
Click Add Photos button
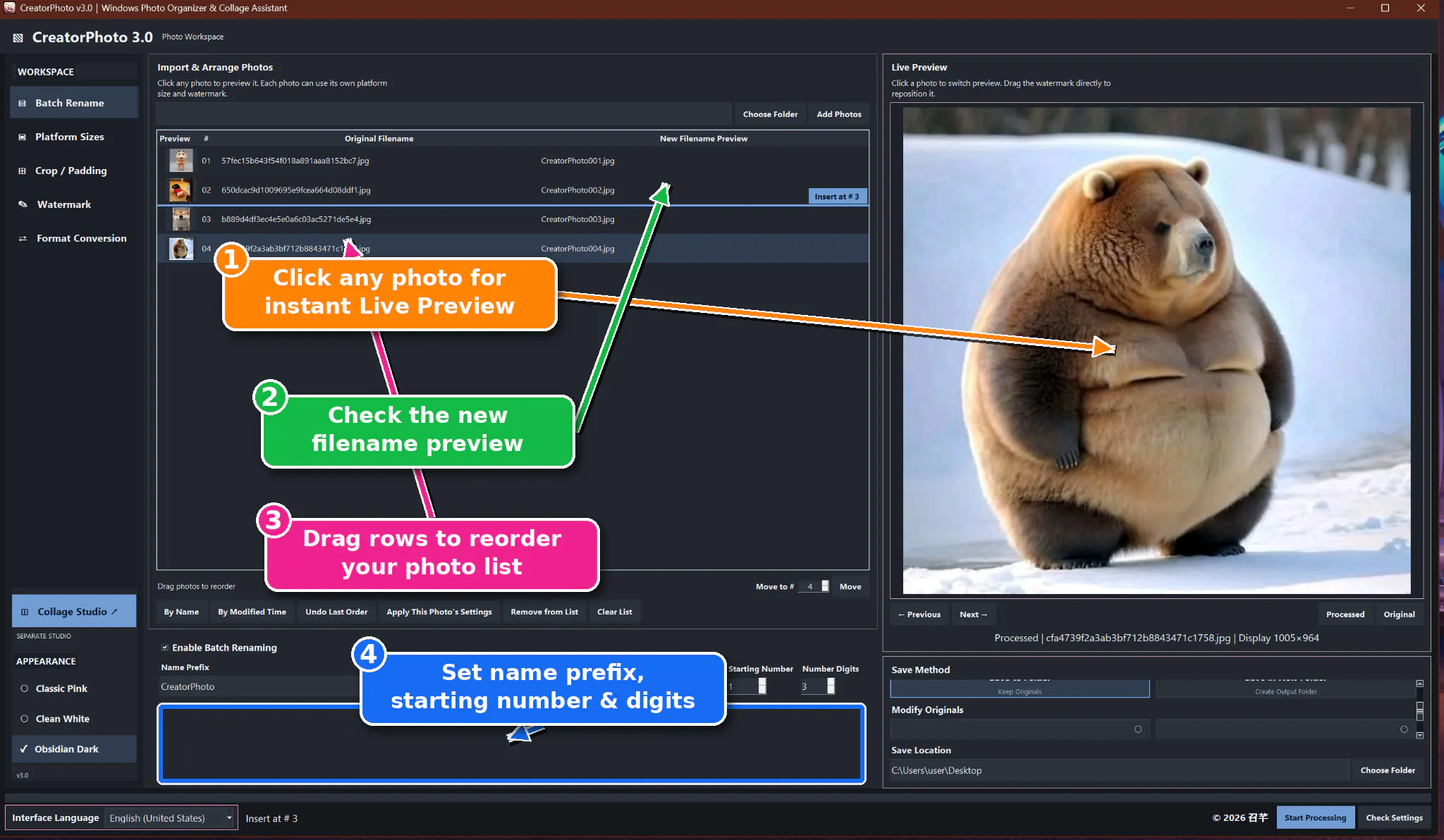click(838, 114)
